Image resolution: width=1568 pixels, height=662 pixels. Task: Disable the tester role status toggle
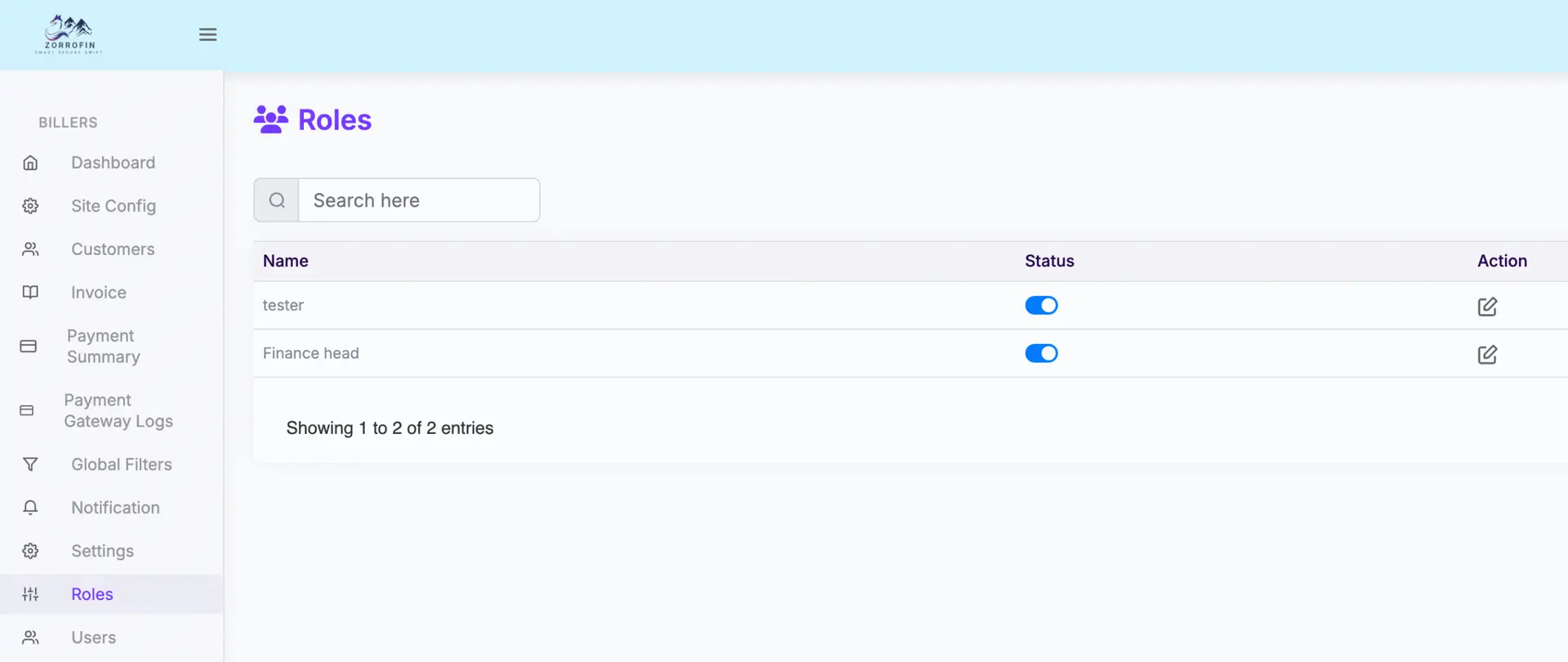(x=1041, y=306)
